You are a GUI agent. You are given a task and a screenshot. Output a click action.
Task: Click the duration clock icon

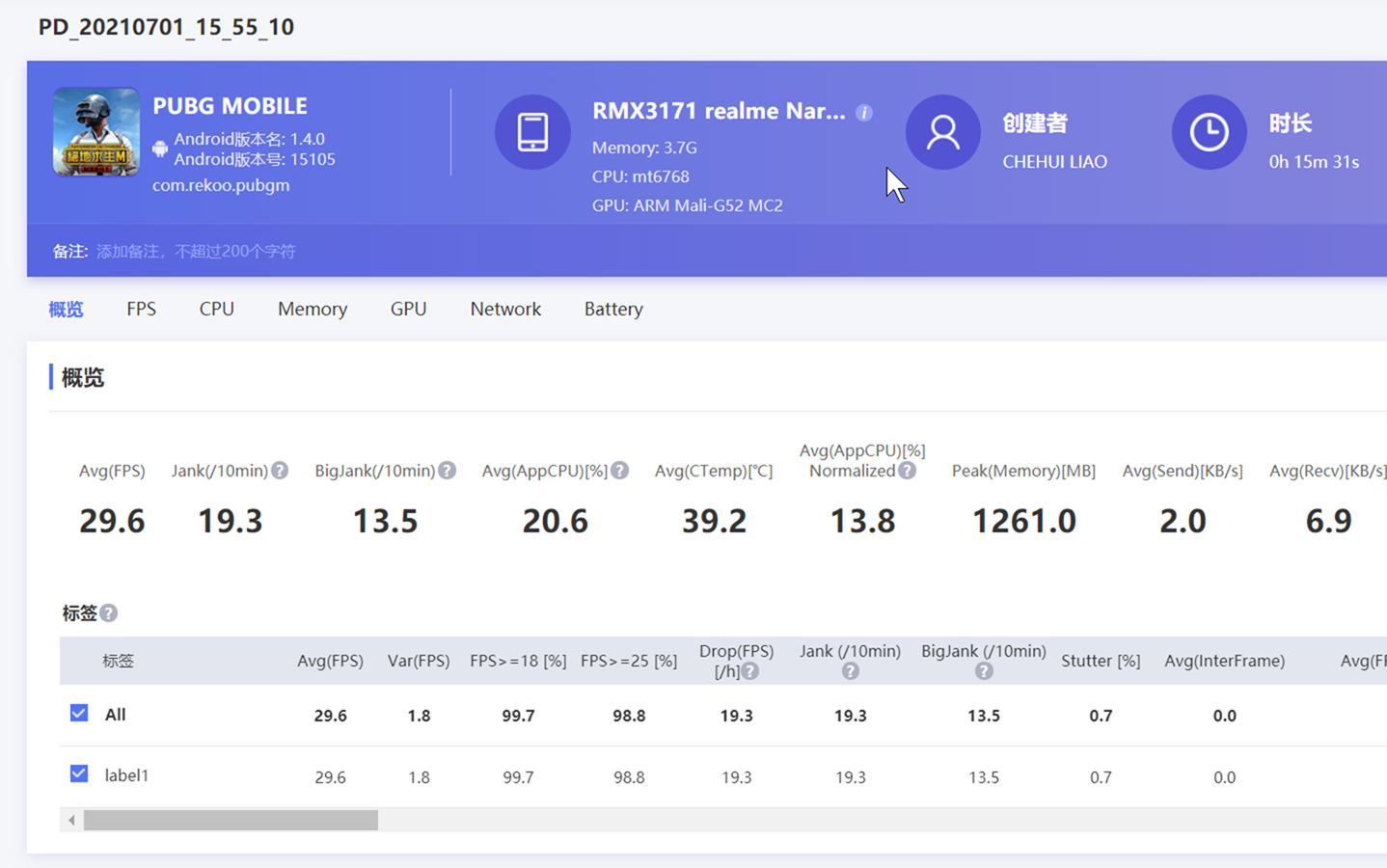1208,132
